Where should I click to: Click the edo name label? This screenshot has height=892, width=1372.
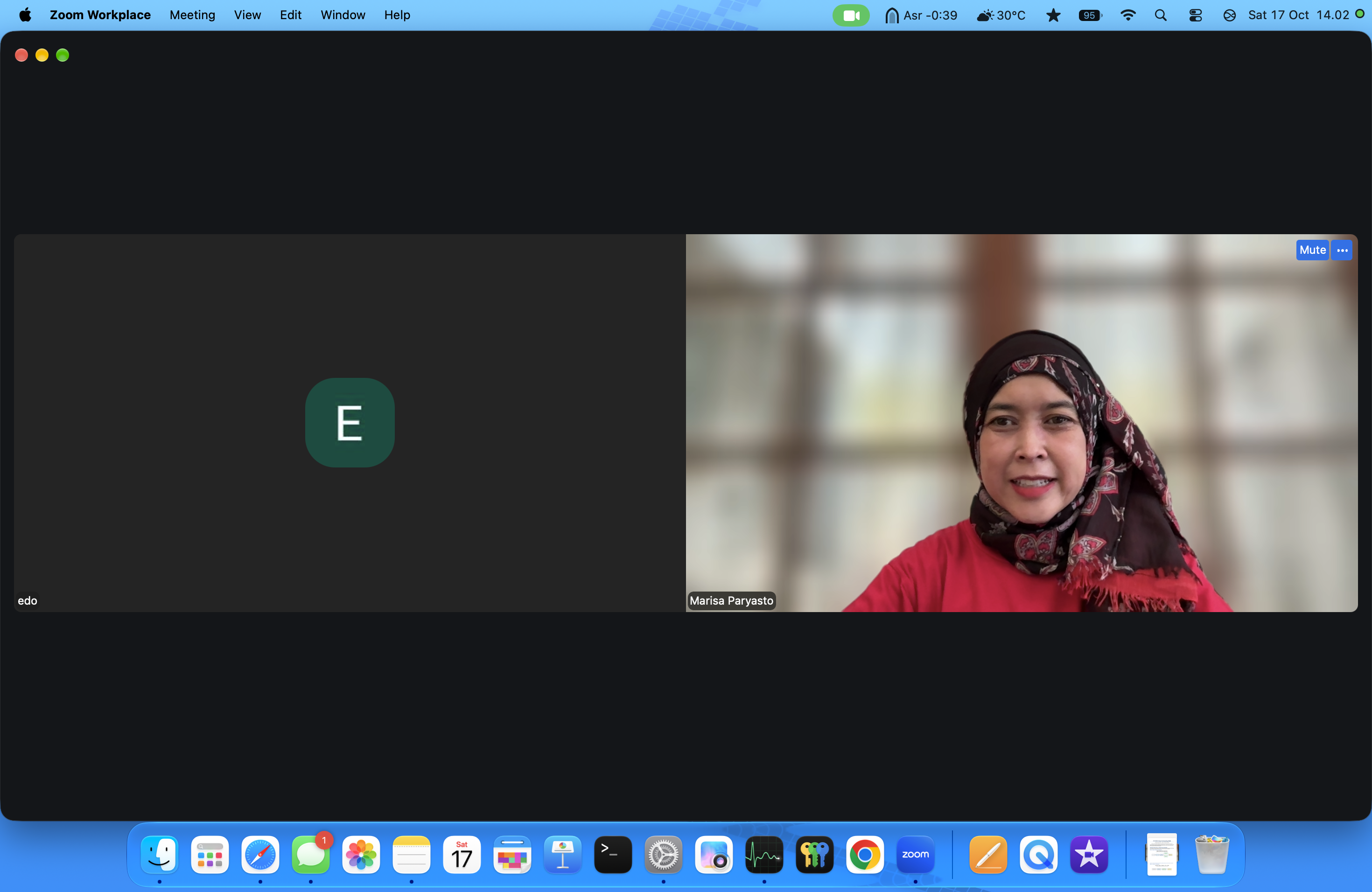point(27,600)
